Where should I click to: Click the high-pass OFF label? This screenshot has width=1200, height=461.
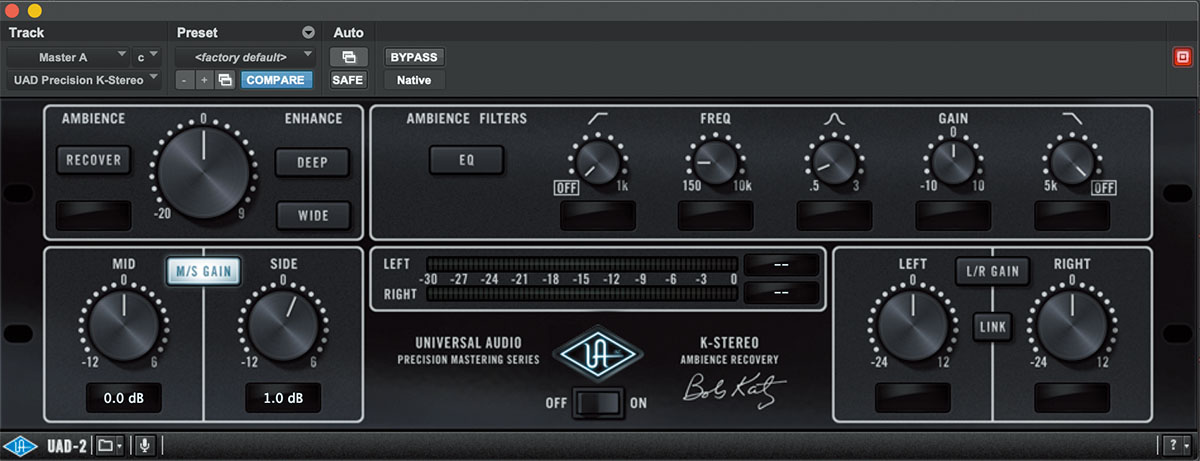pos(566,188)
